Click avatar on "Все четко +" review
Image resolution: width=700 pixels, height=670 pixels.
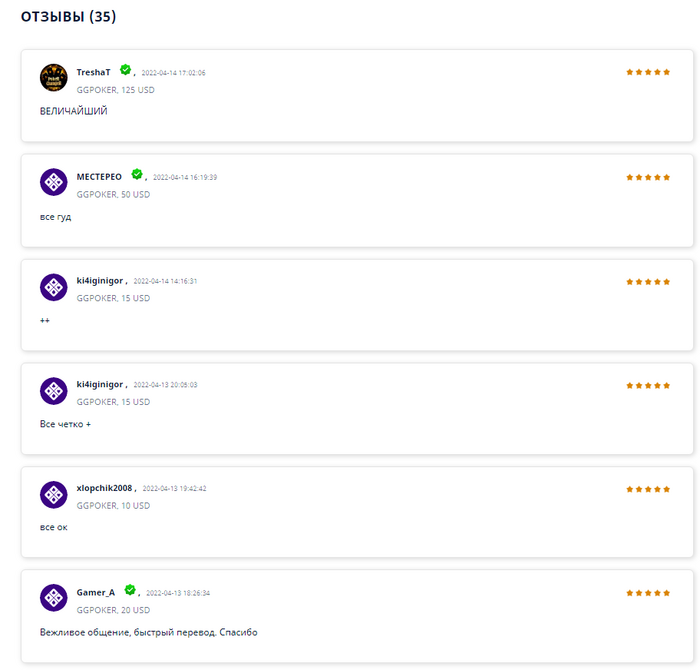(x=53, y=390)
